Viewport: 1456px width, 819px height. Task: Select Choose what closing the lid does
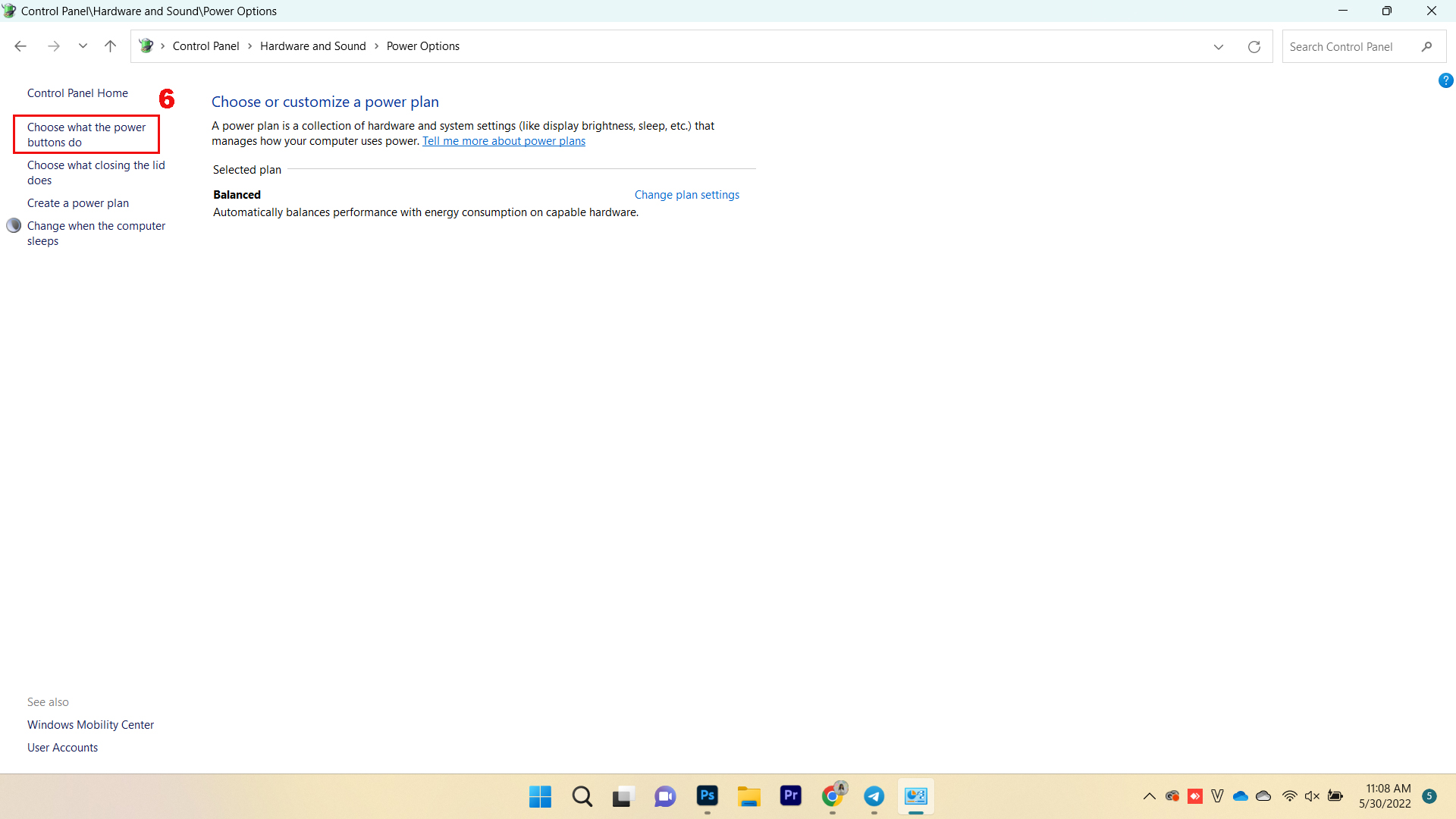[96, 172]
